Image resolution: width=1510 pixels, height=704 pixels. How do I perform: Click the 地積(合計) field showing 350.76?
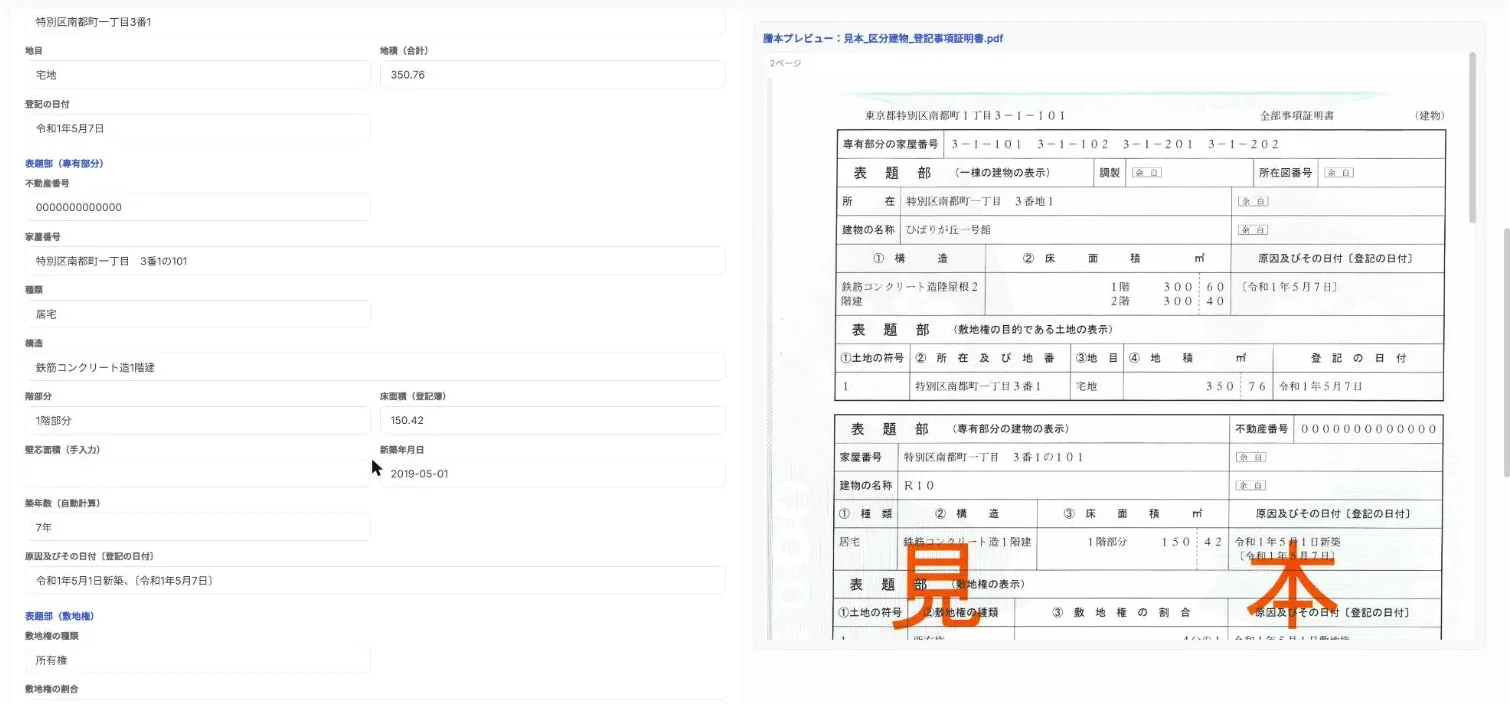(x=552, y=74)
